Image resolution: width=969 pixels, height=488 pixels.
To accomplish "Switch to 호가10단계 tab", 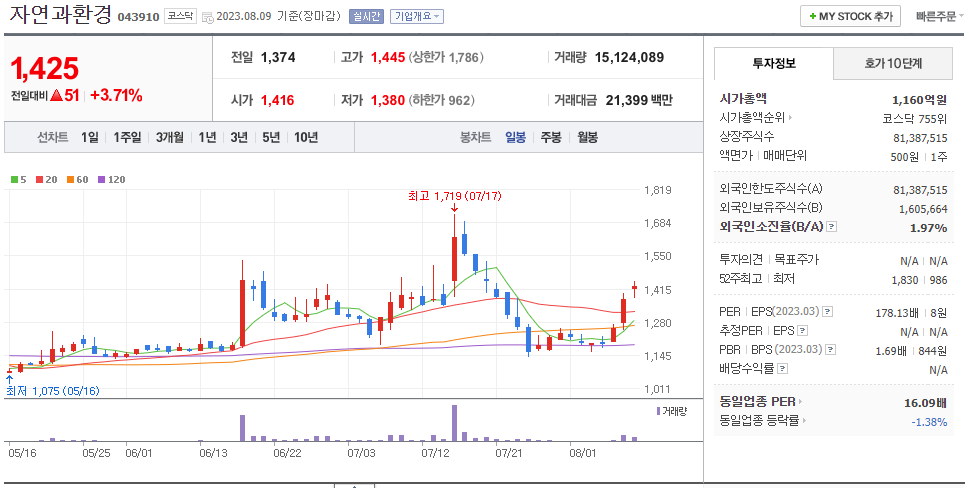I will (893, 64).
